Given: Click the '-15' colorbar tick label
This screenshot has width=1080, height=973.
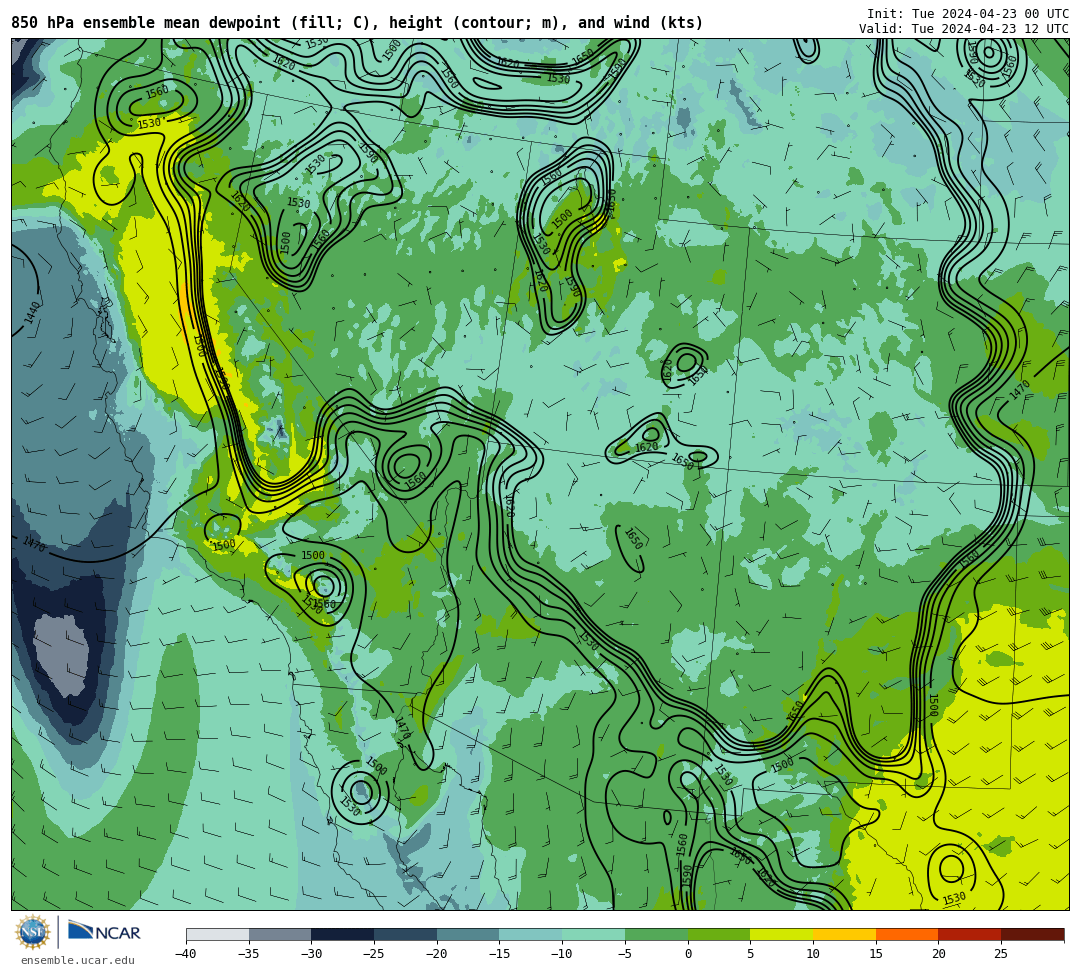Looking at the screenshot, I should tap(499, 954).
